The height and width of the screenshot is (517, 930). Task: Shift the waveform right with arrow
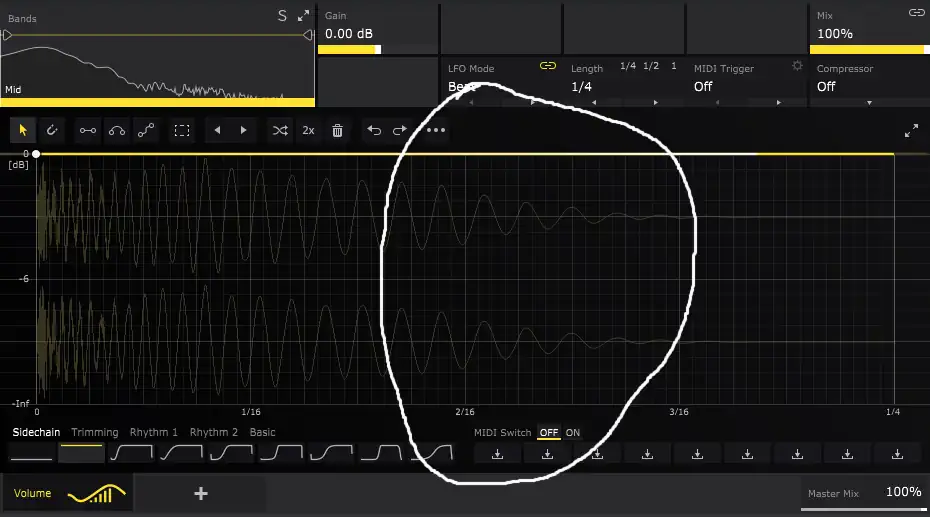click(243, 130)
